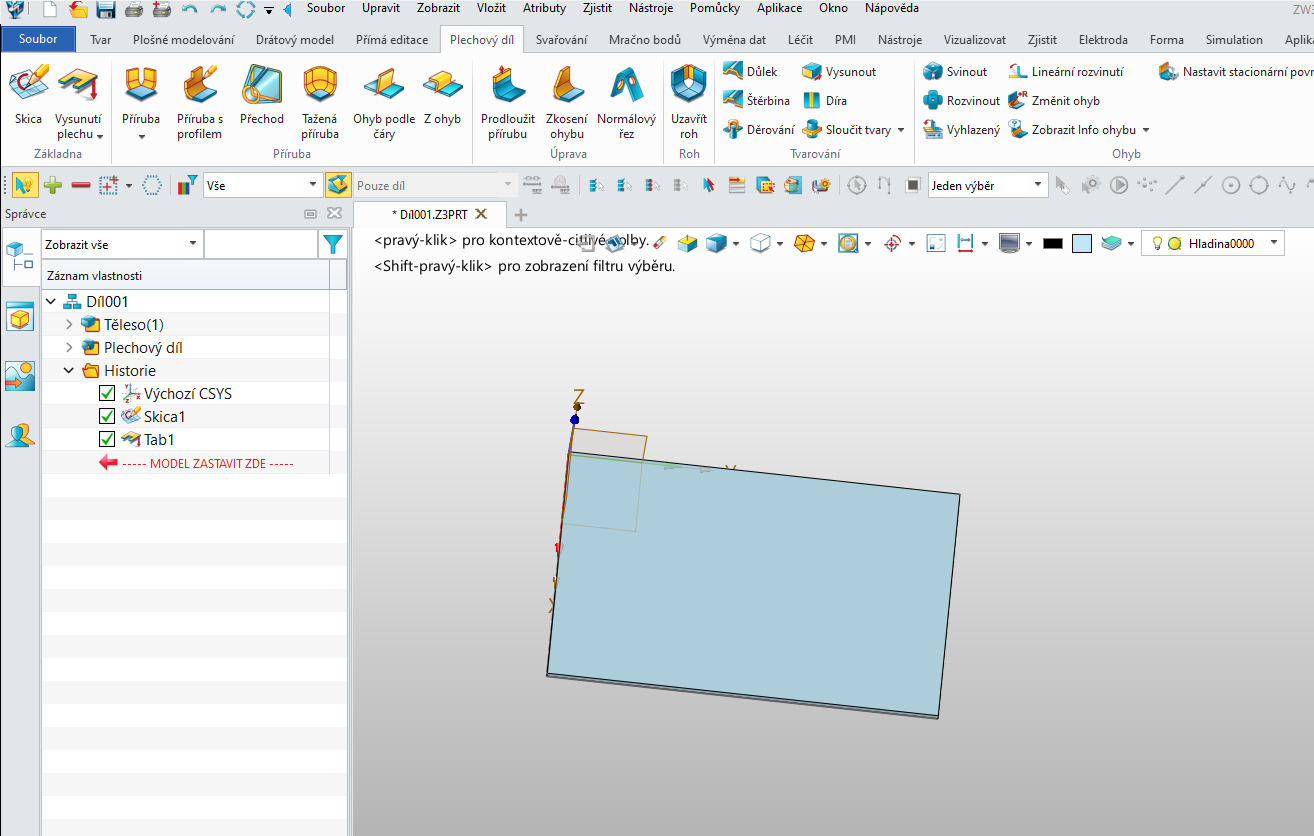This screenshot has width=1314, height=836.
Task: Open the Vše filter dropdown
Action: (x=262, y=185)
